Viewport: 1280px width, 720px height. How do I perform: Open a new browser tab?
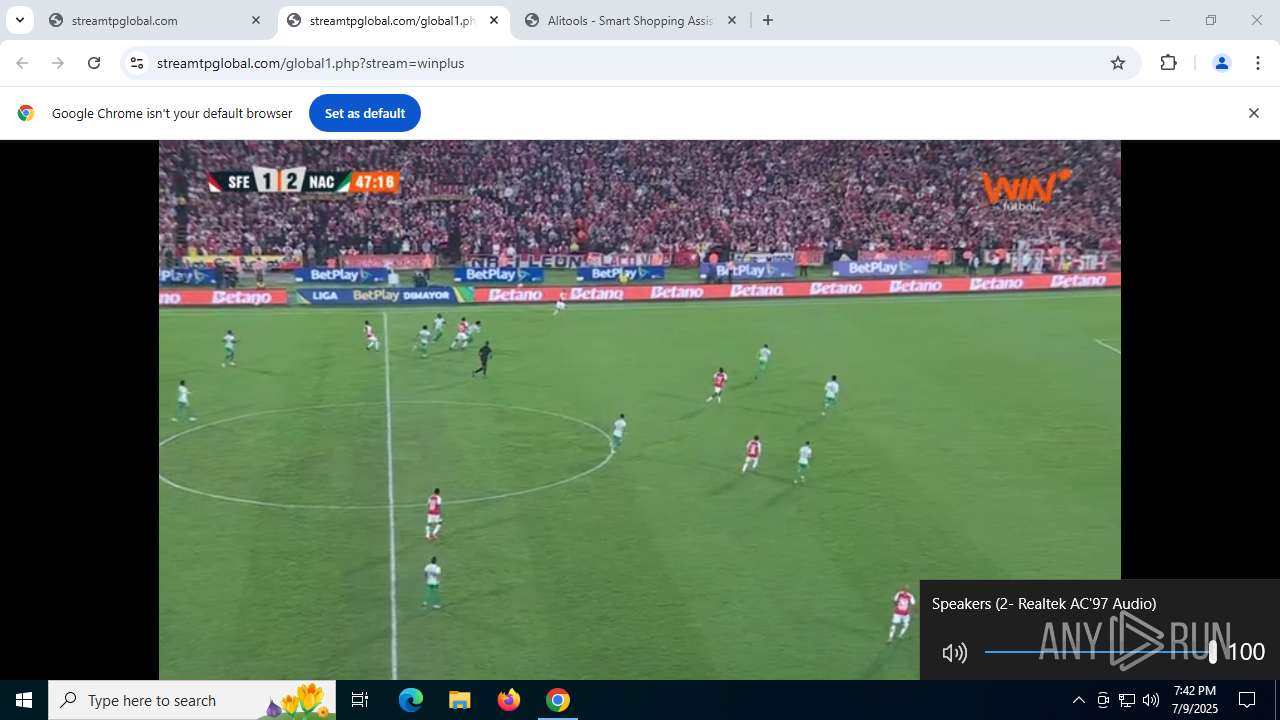click(x=768, y=20)
